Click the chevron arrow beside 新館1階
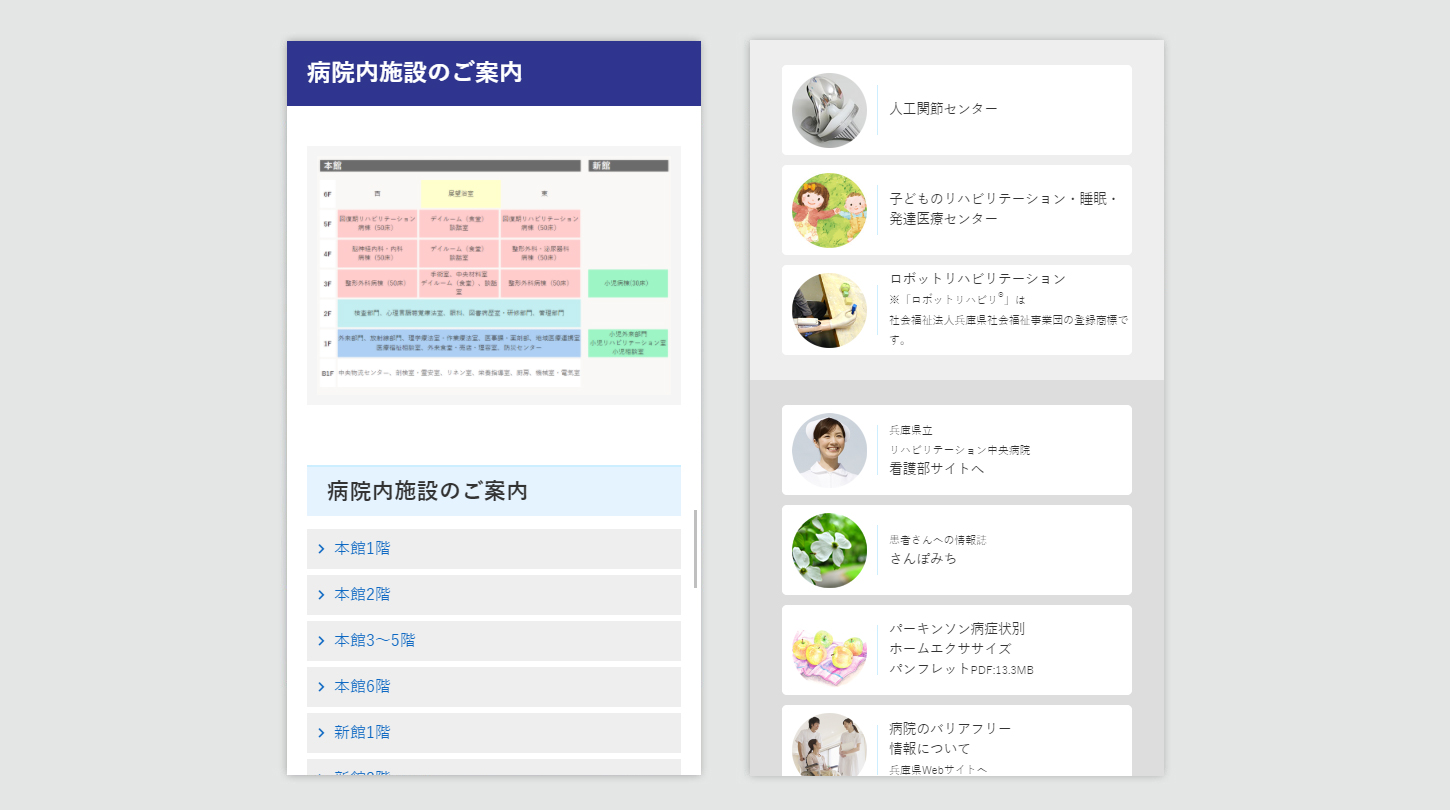The height and width of the screenshot is (810, 1450). click(x=321, y=733)
